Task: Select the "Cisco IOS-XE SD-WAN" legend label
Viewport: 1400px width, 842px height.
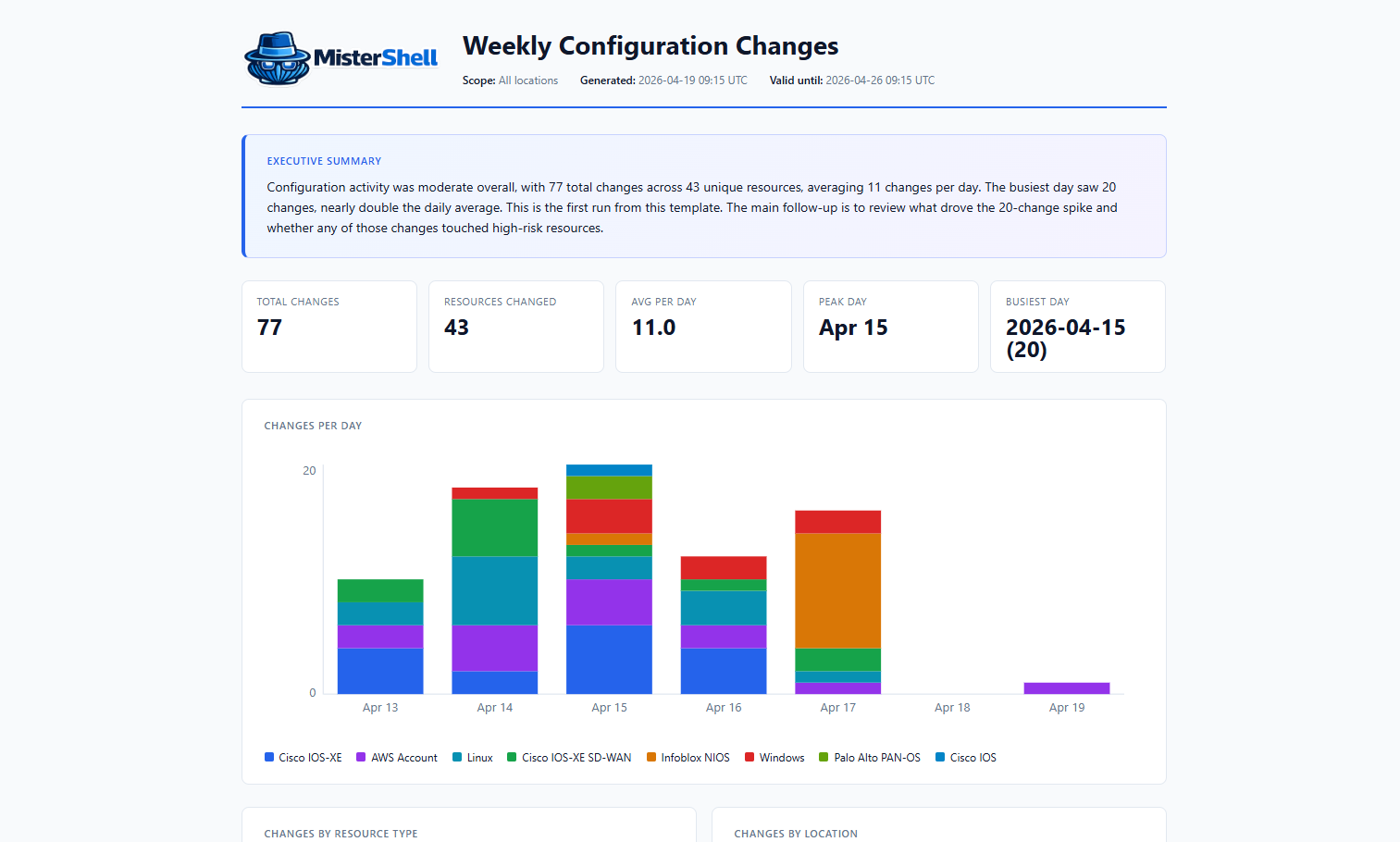Action: click(576, 758)
